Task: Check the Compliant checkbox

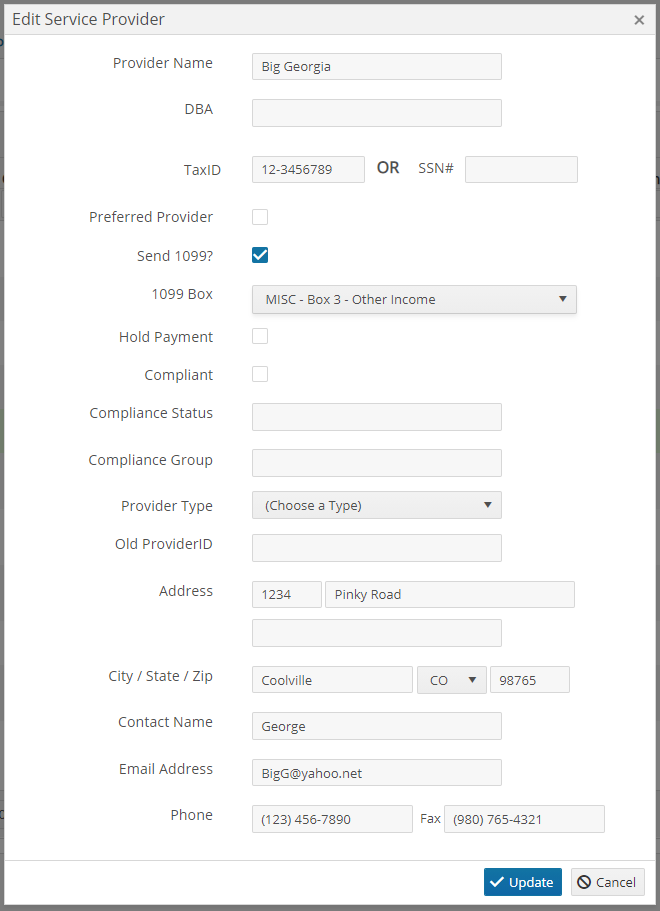Action: pos(260,374)
